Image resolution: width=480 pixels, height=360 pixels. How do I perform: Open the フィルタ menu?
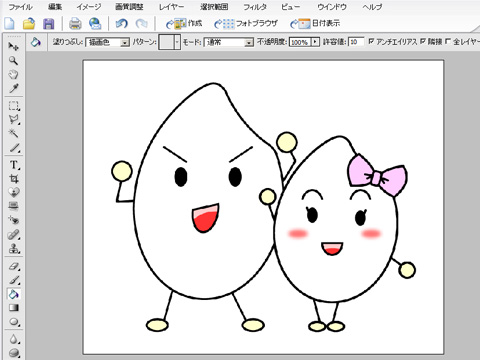click(x=255, y=7)
